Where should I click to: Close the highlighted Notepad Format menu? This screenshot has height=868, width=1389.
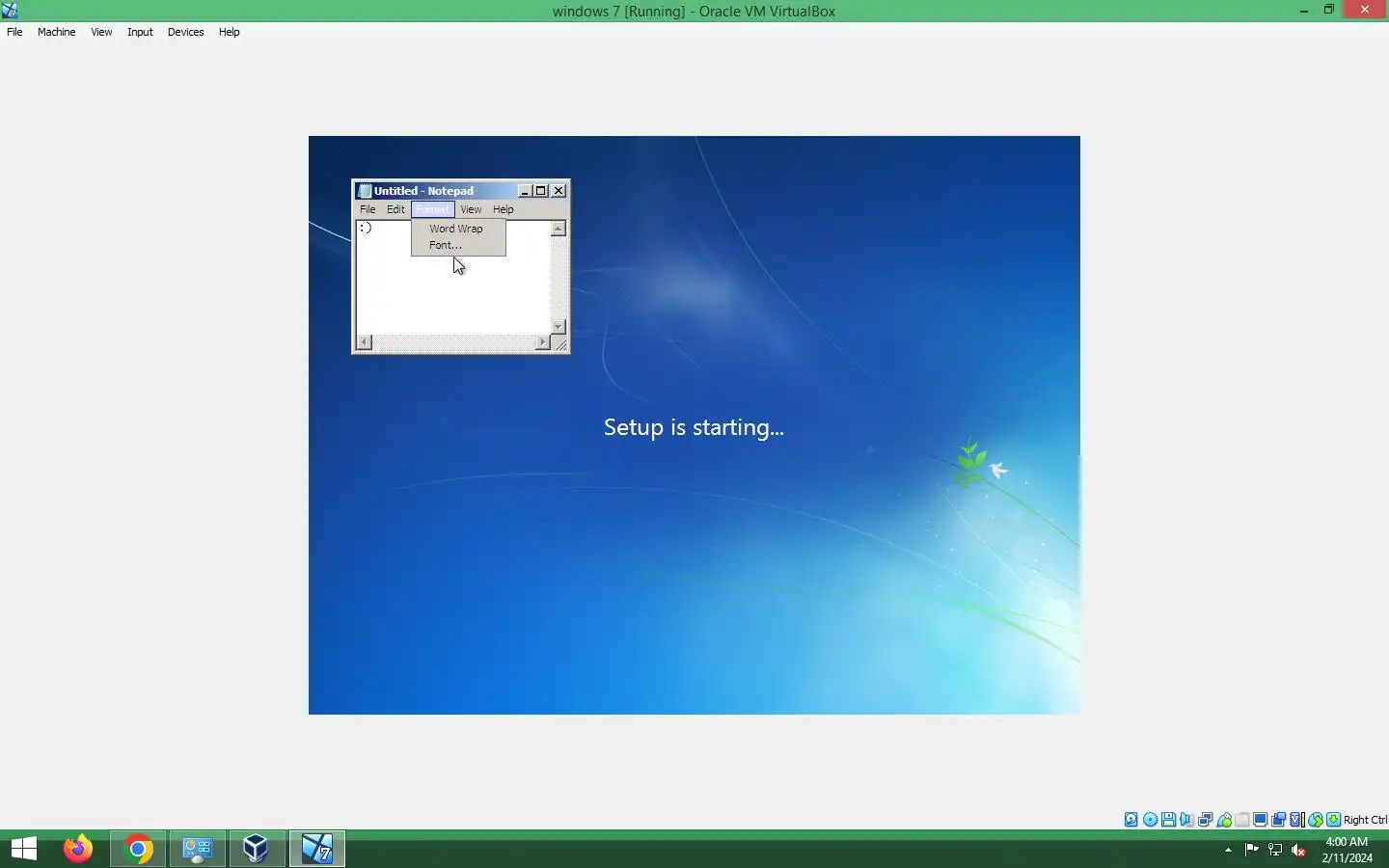pyautogui.click(x=432, y=209)
